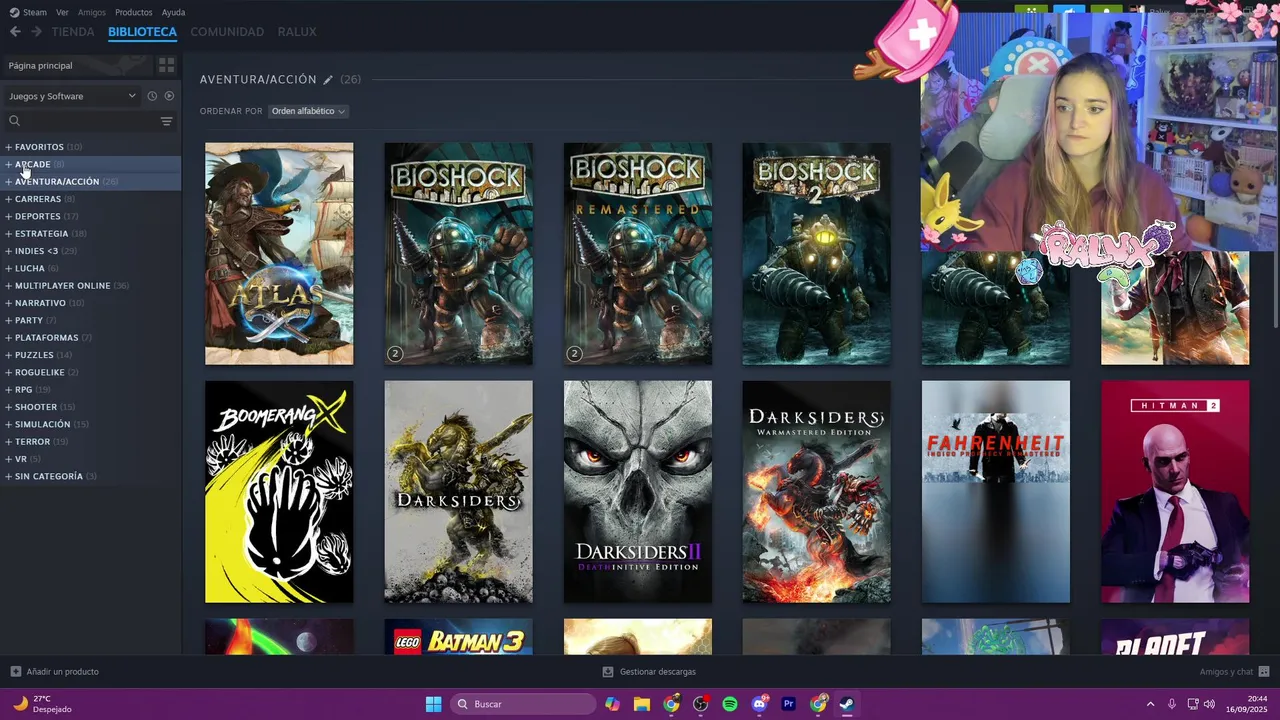Screen dimensions: 1280x720
Task: Expand the ESTRATEGIA category
Action: pos(8,234)
